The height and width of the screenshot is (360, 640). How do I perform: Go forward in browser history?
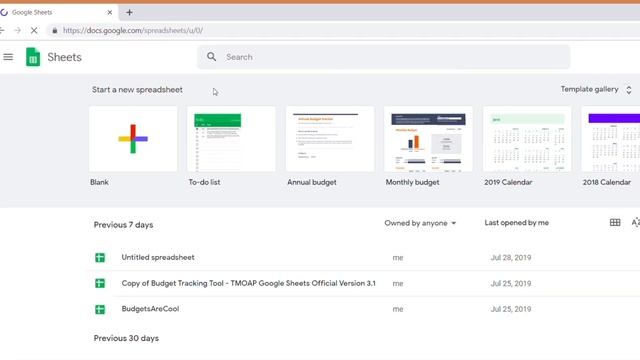pyautogui.click(x=18, y=30)
